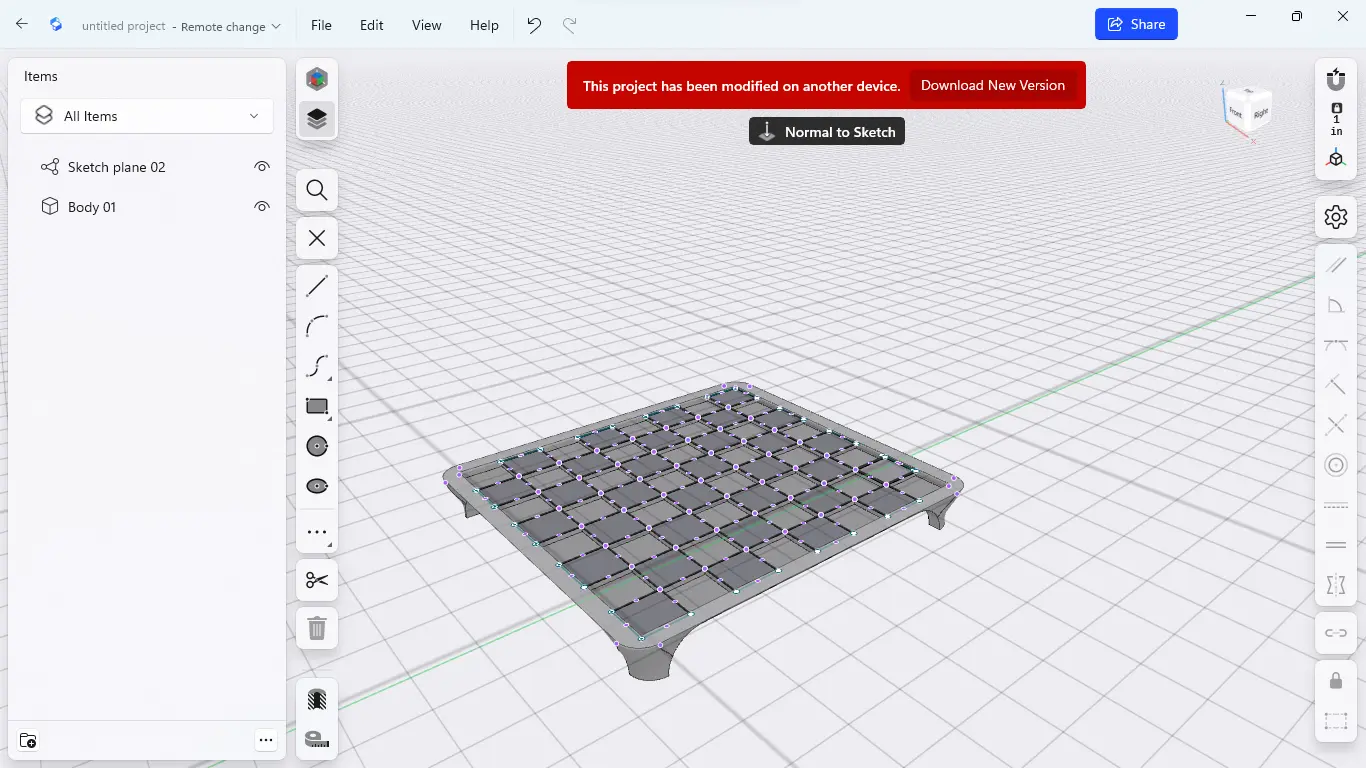Open the All Items dropdown
Screen dimensions: 1366x768
tap(147, 116)
